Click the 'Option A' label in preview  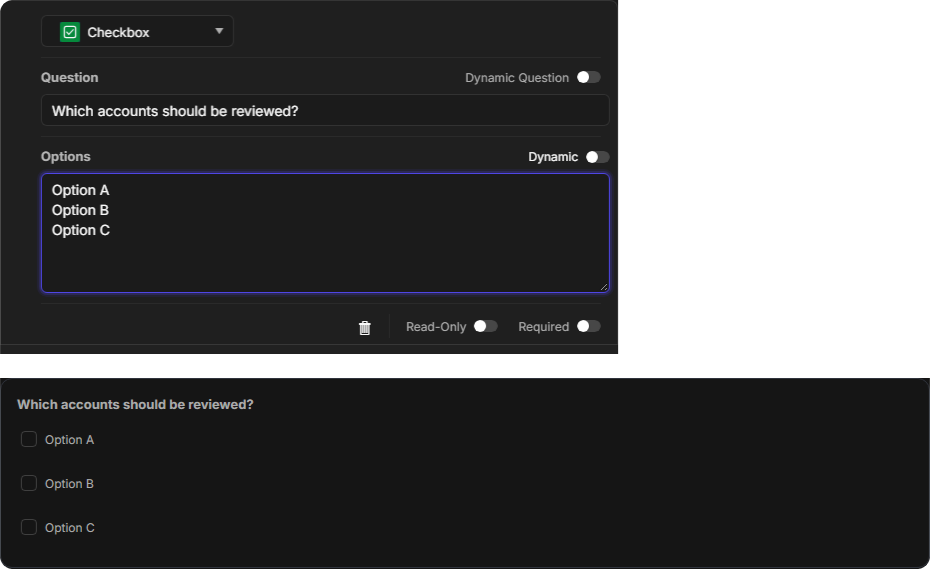[69, 440]
